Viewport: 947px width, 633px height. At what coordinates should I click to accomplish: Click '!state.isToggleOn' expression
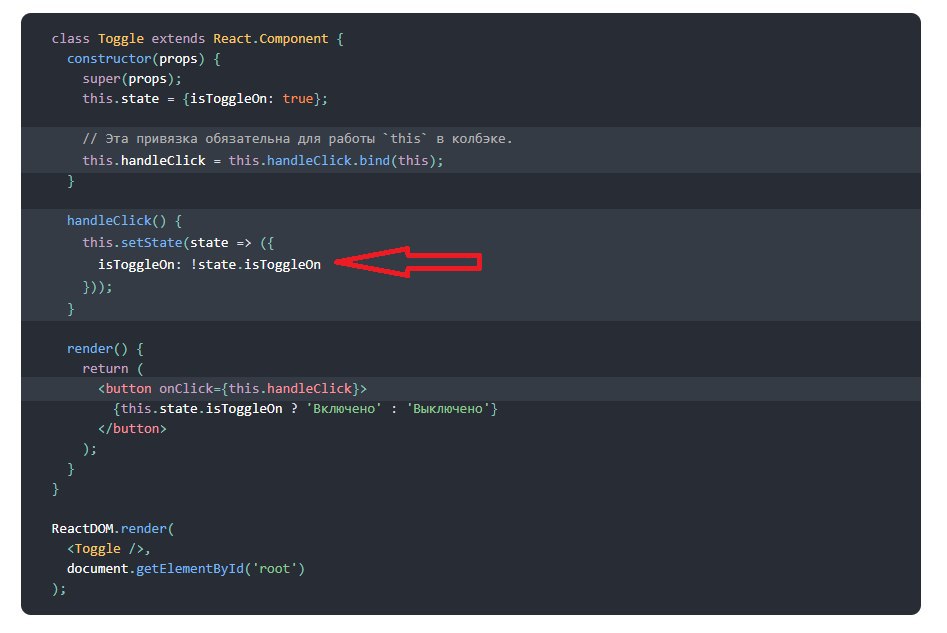(255, 265)
